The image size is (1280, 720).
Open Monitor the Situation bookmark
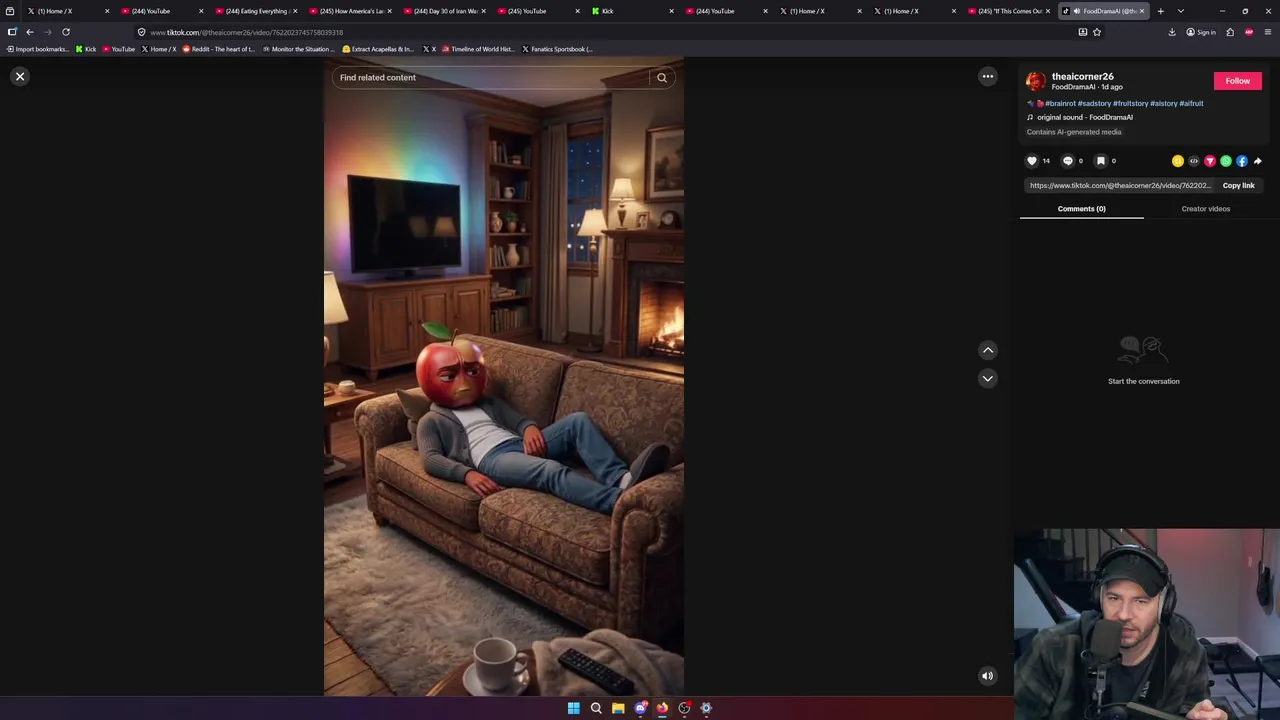tap(299, 49)
